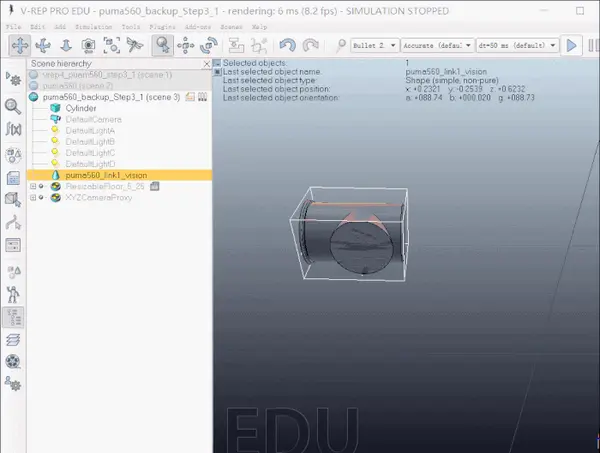Select DefaultLightC in hierarchy

click(x=90, y=153)
